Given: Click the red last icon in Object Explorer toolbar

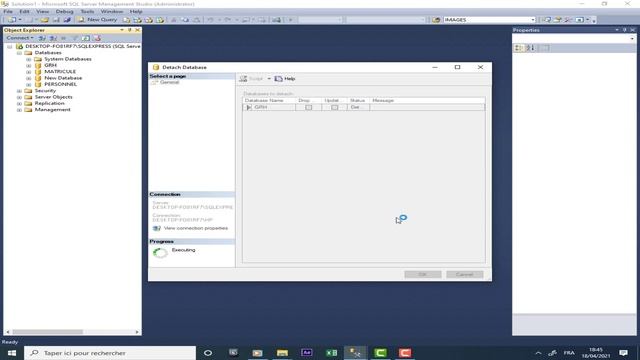Looking at the screenshot, I should (97, 38).
